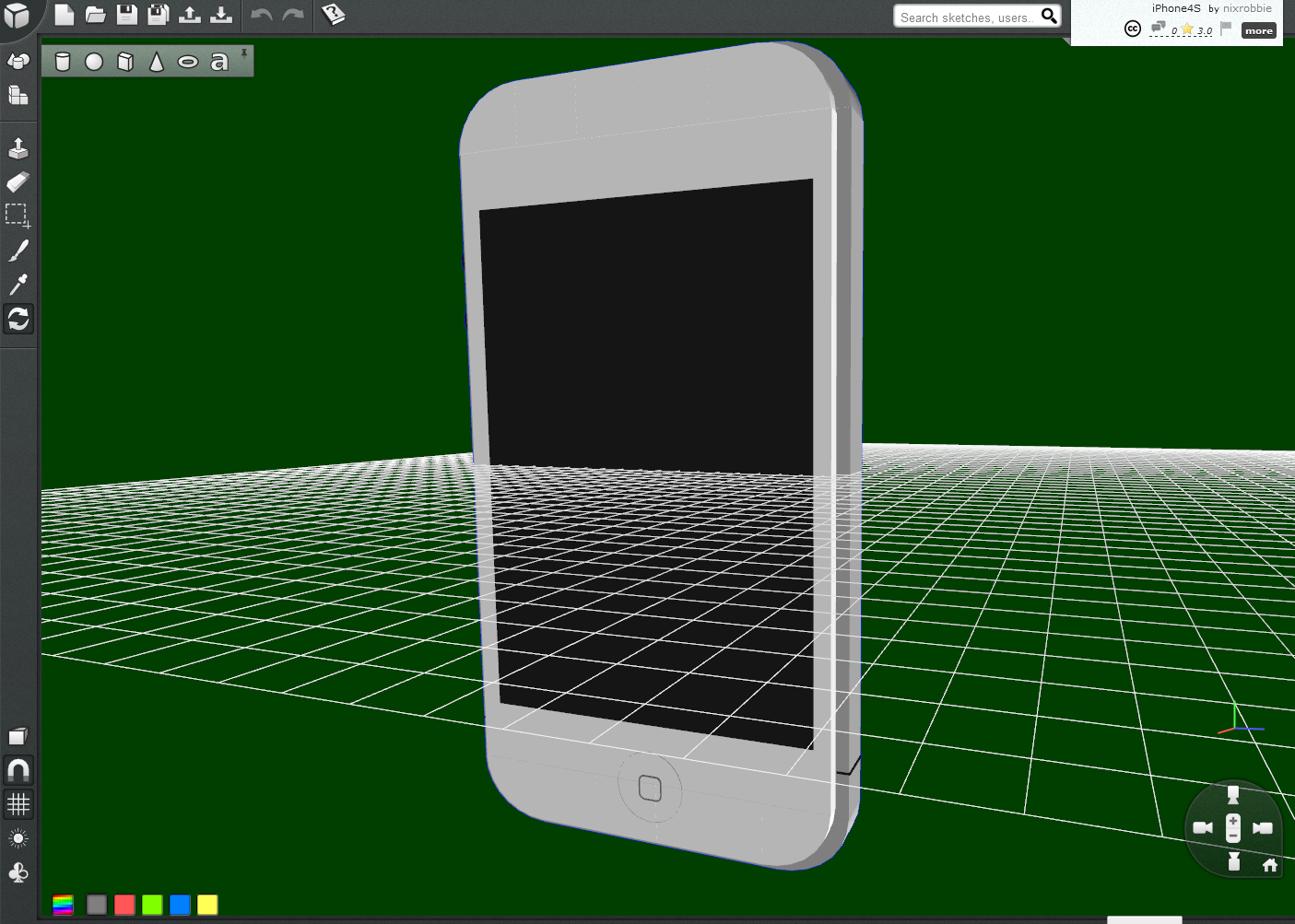
Task: Open the rainbow color palette
Action: point(63,905)
